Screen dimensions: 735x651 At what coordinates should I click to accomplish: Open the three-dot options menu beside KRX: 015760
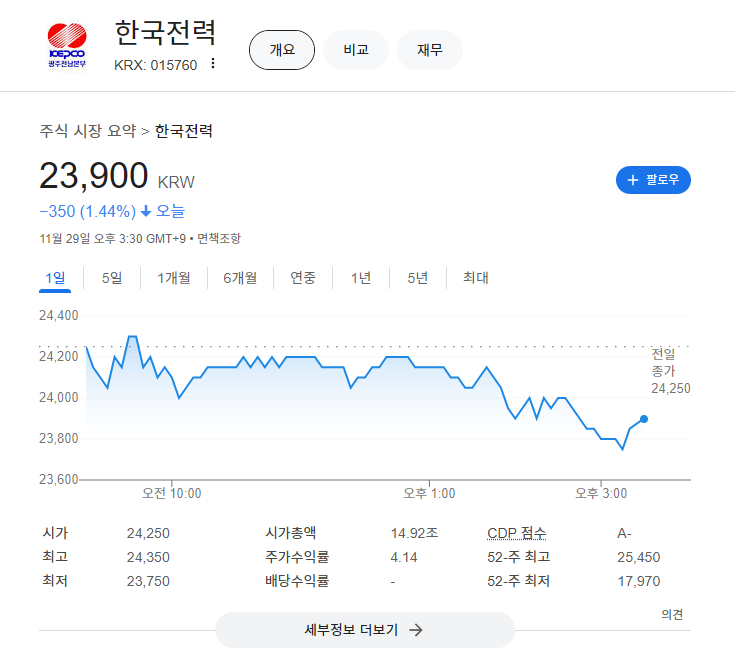coord(213,63)
